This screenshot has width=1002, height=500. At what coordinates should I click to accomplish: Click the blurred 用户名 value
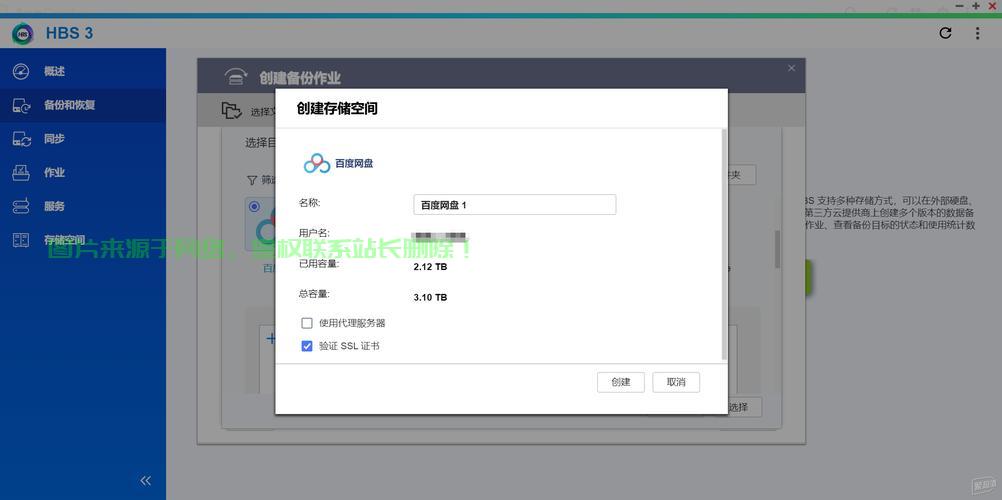[438, 237]
